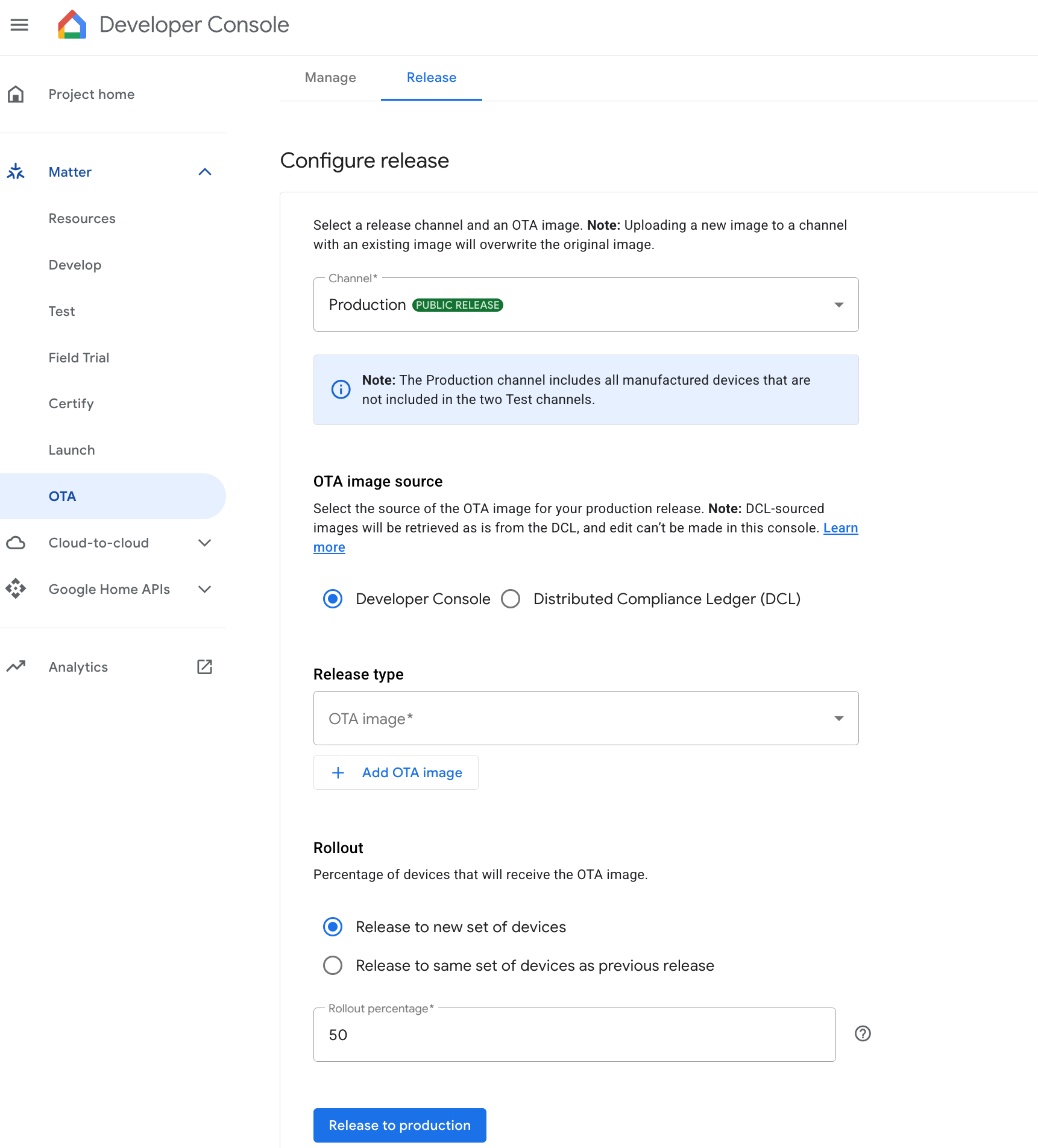Open the navigation hamburger menu

click(19, 25)
